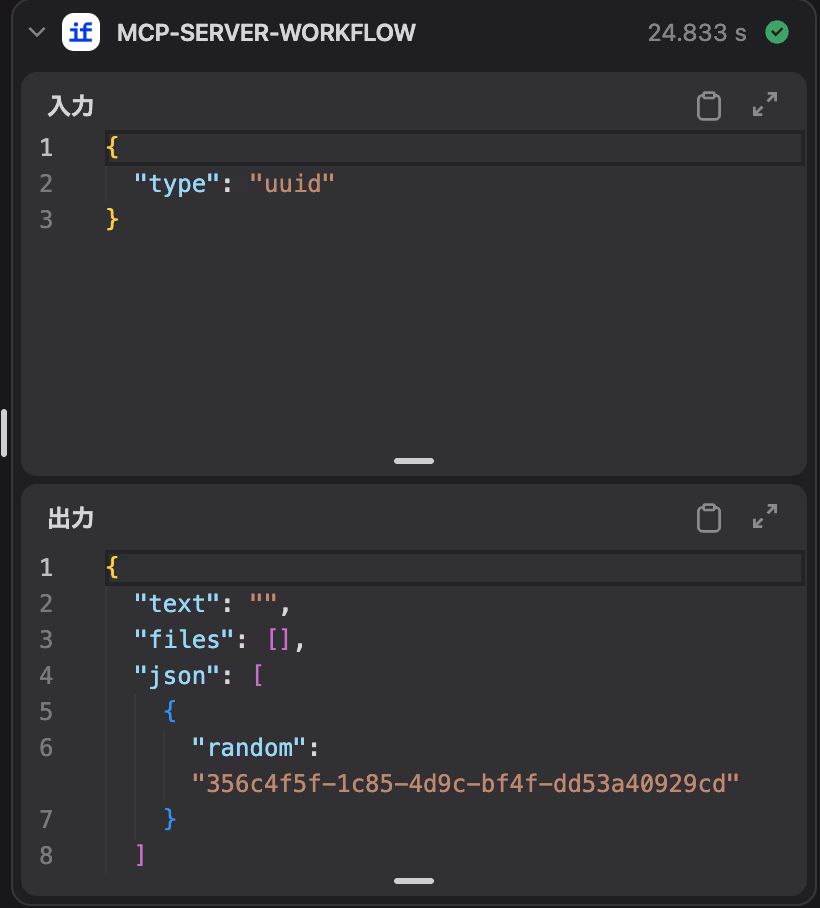Select the 出力 section header
The height and width of the screenshot is (908, 820).
[70, 518]
